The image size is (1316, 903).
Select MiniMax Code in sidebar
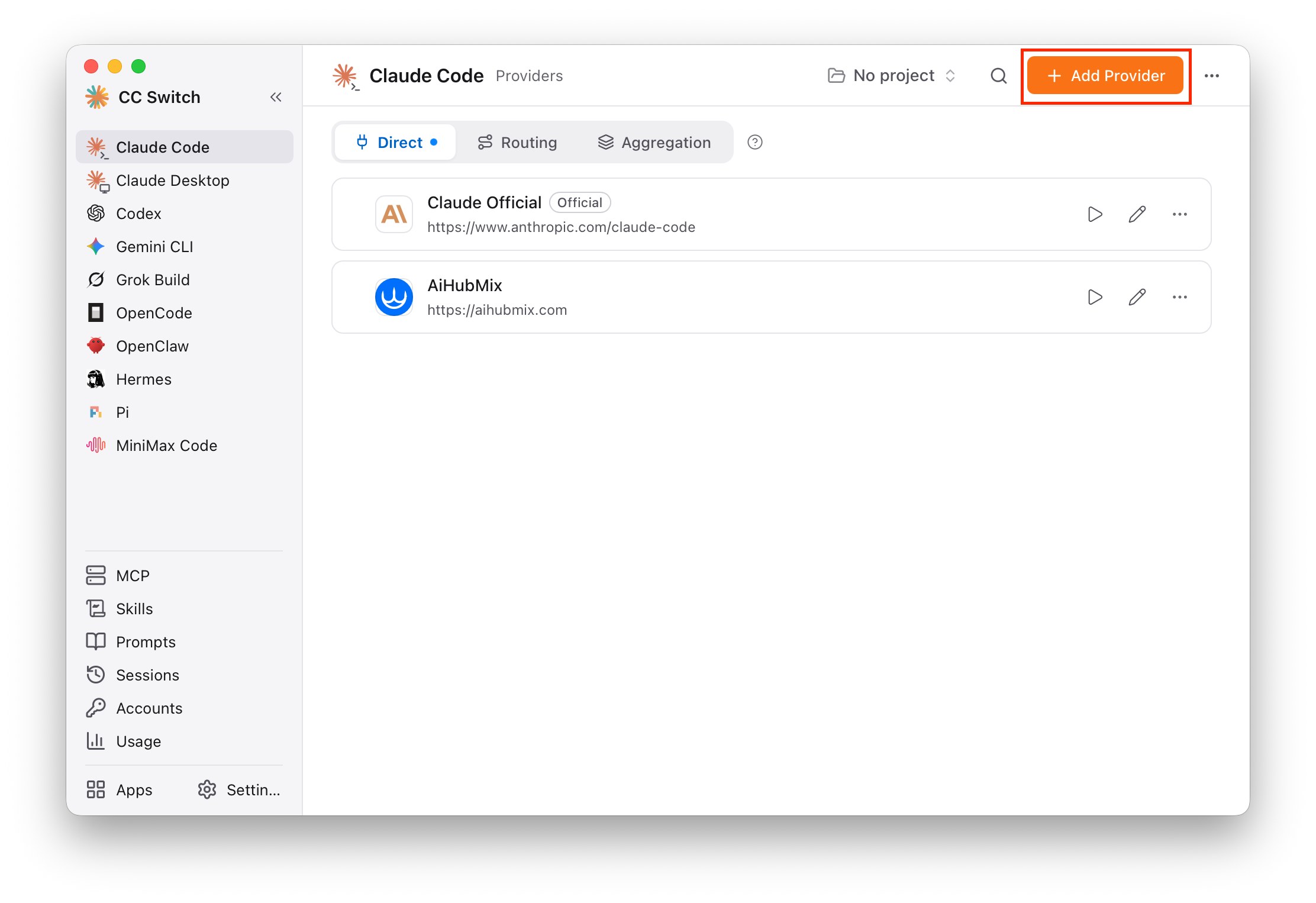coord(185,446)
